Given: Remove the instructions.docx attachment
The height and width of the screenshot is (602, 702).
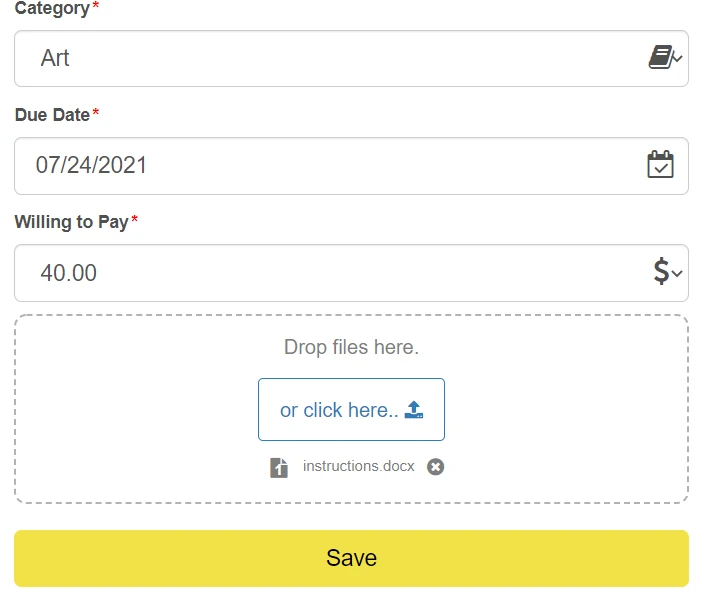Looking at the screenshot, I should (x=435, y=467).
